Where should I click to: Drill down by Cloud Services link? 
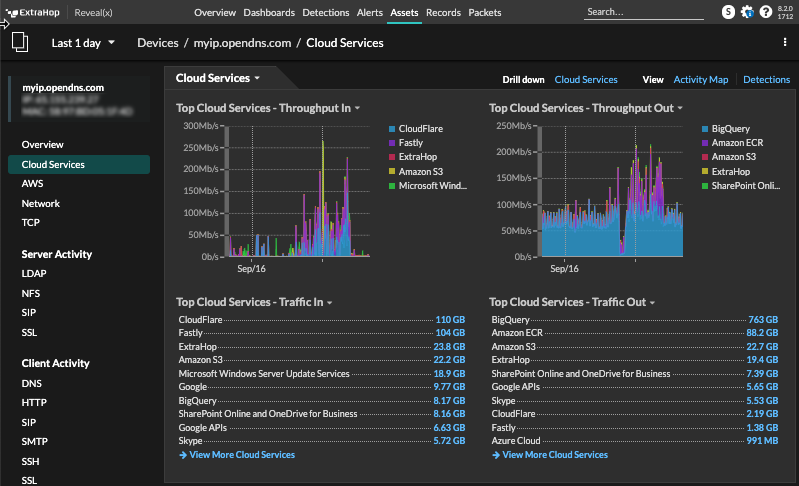click(586, 79)
